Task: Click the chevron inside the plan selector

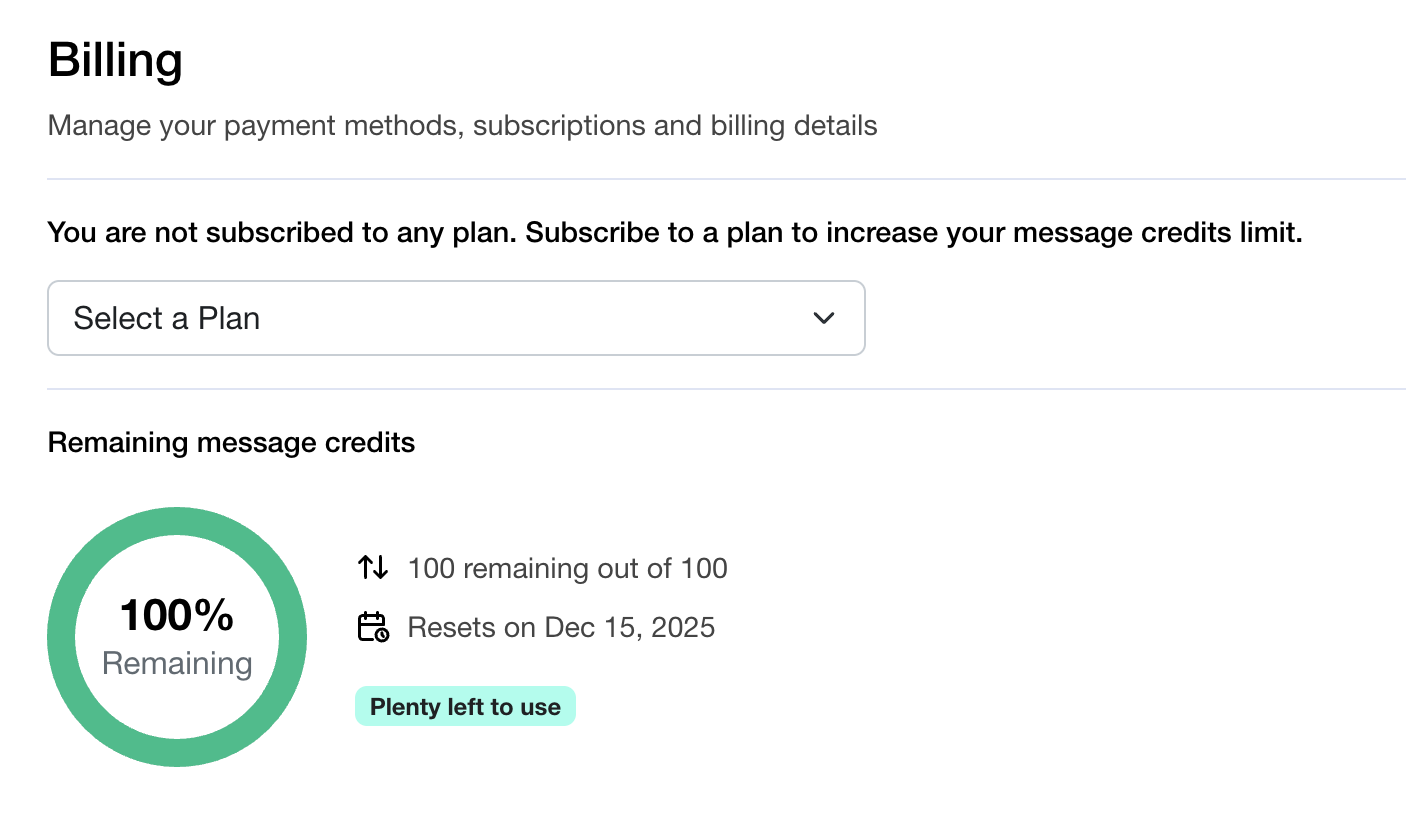Action: (x=824, y=318)
